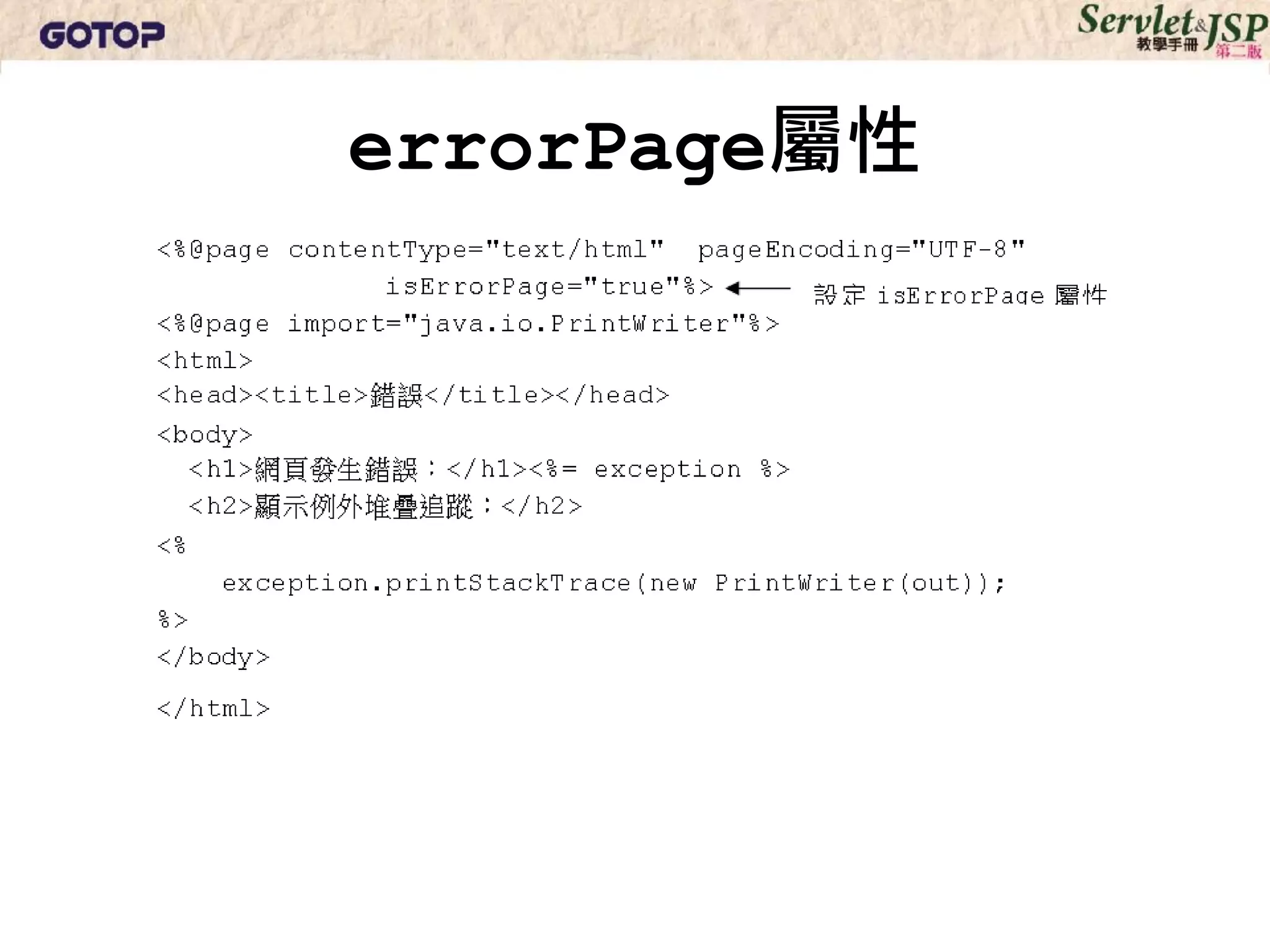Click the opening <html> tag line
This screenshot has width=1270, height=952.
(x=205, y=361)
